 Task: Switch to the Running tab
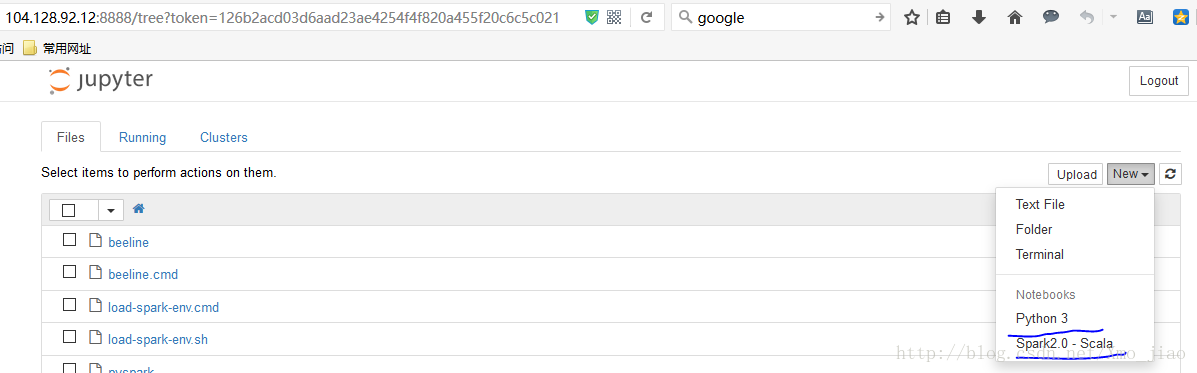(x=143, y=138)
